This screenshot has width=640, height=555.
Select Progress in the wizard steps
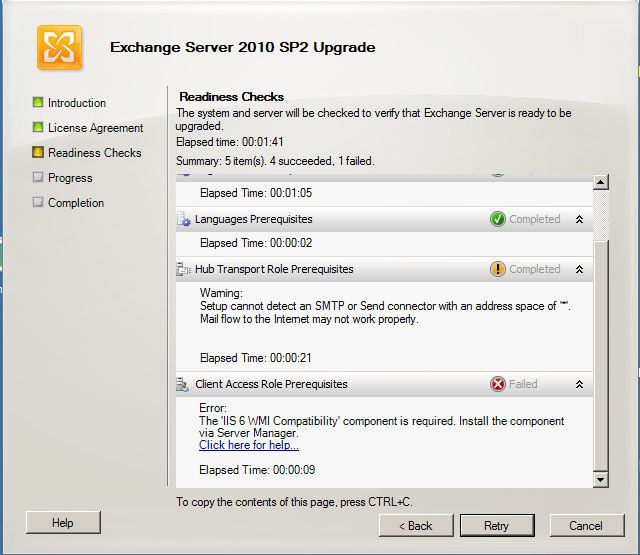[70, 178]
